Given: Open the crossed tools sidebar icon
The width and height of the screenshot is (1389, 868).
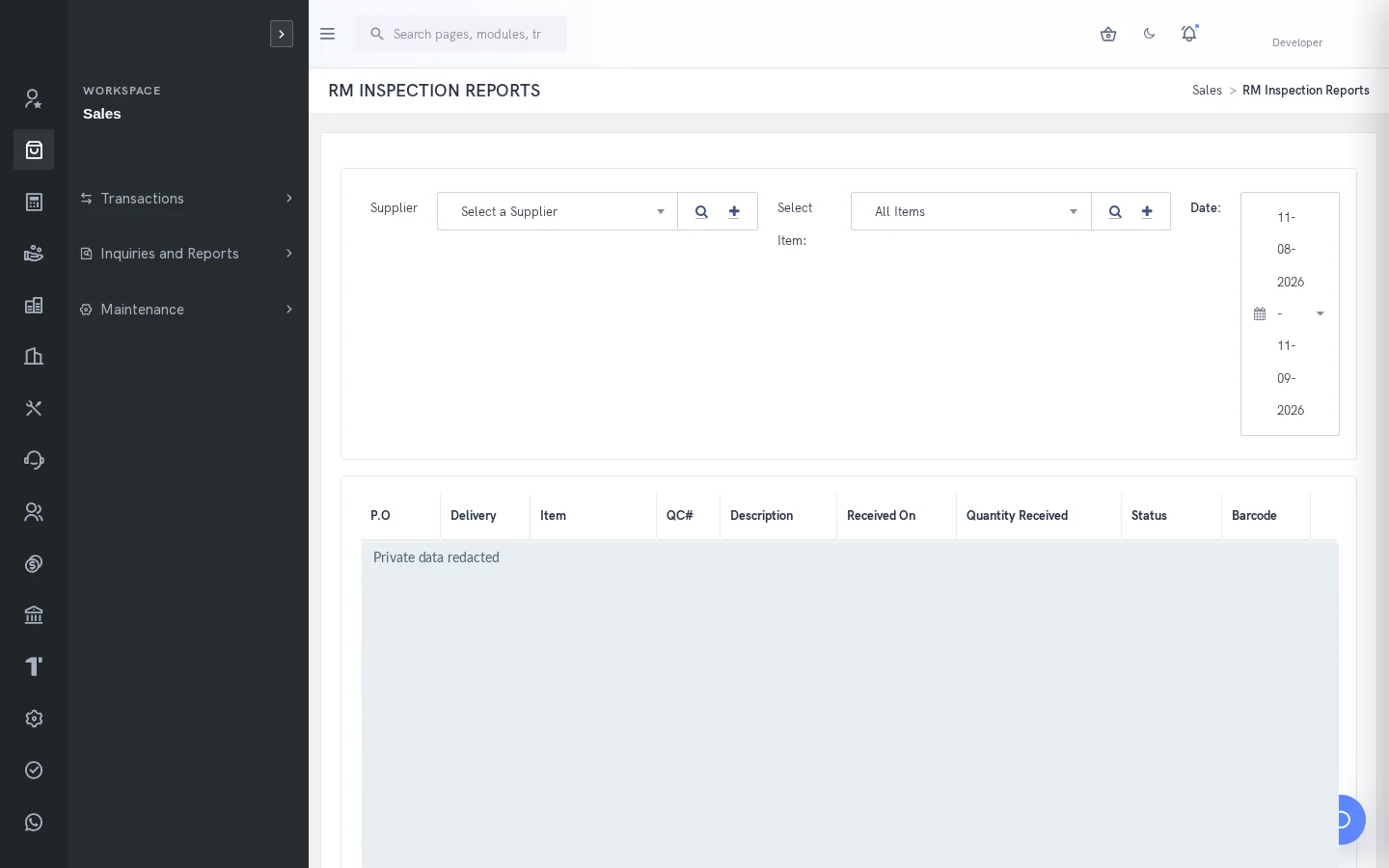Looking at the screenshot, I should 34,408.
